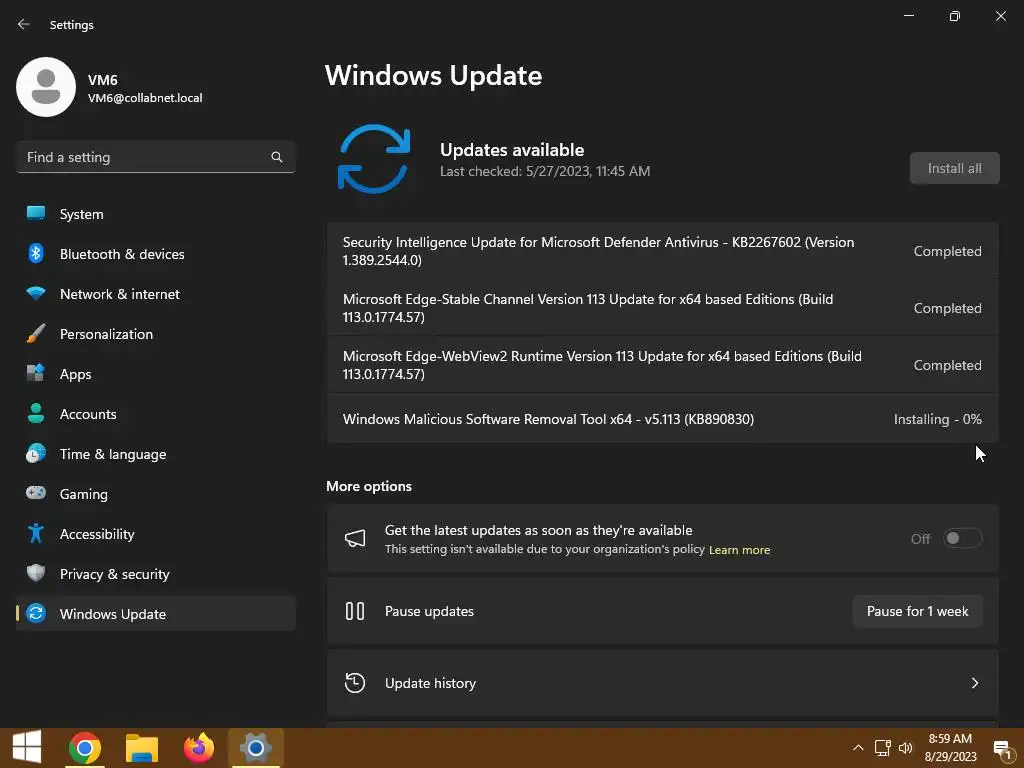This screenshot has width=1024, height=768.
Task: Click the System monitor icon in sidebar
Action: click(x=36, y=214)
